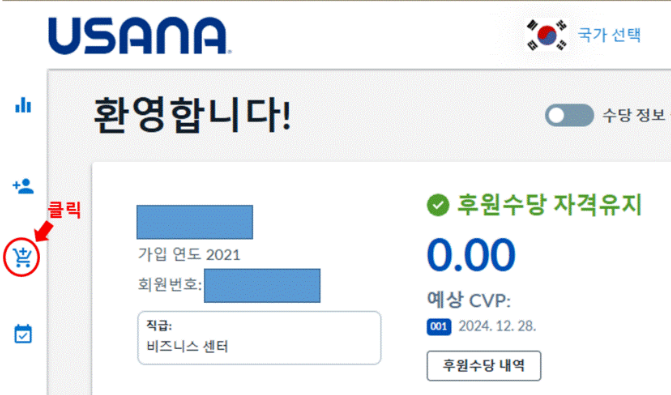Click the Korean flag icon
The width and height of the screenshot is (671, 395).
point(547,35)
